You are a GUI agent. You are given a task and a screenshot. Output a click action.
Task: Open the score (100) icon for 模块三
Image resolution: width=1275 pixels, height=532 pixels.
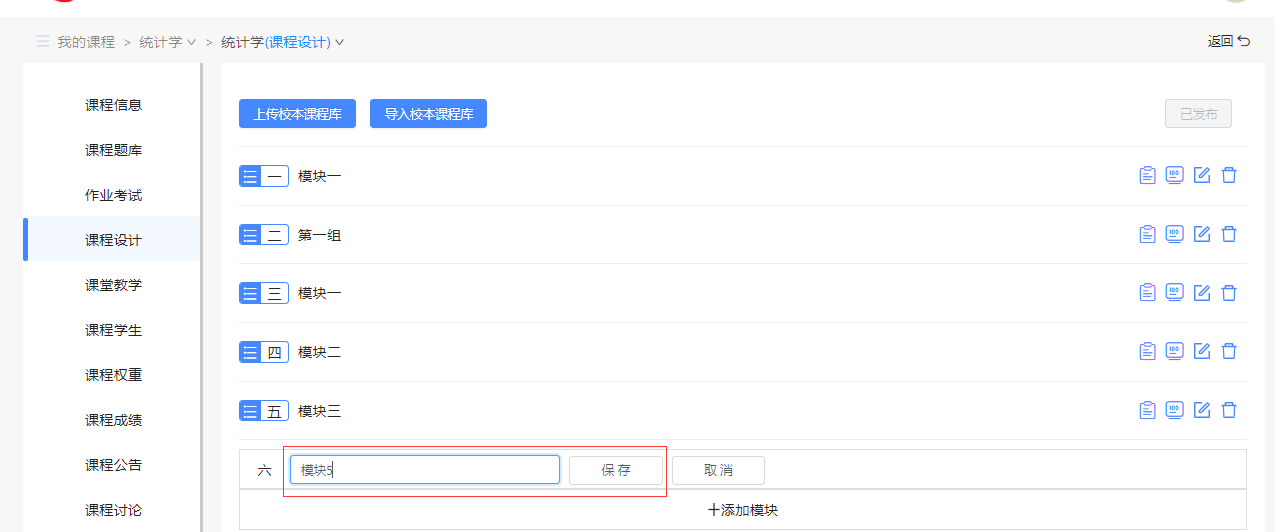(x=1174, y=410)
